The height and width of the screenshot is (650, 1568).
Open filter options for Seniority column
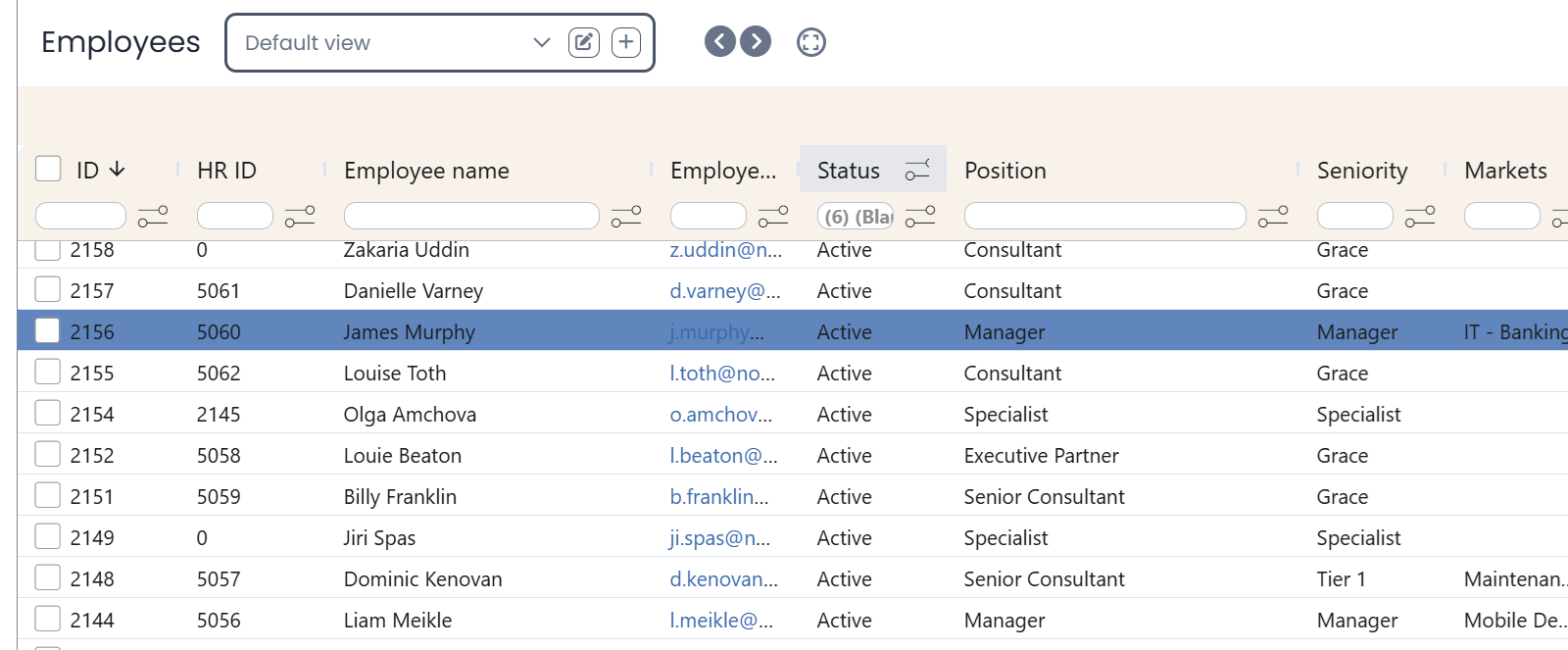1419,217
